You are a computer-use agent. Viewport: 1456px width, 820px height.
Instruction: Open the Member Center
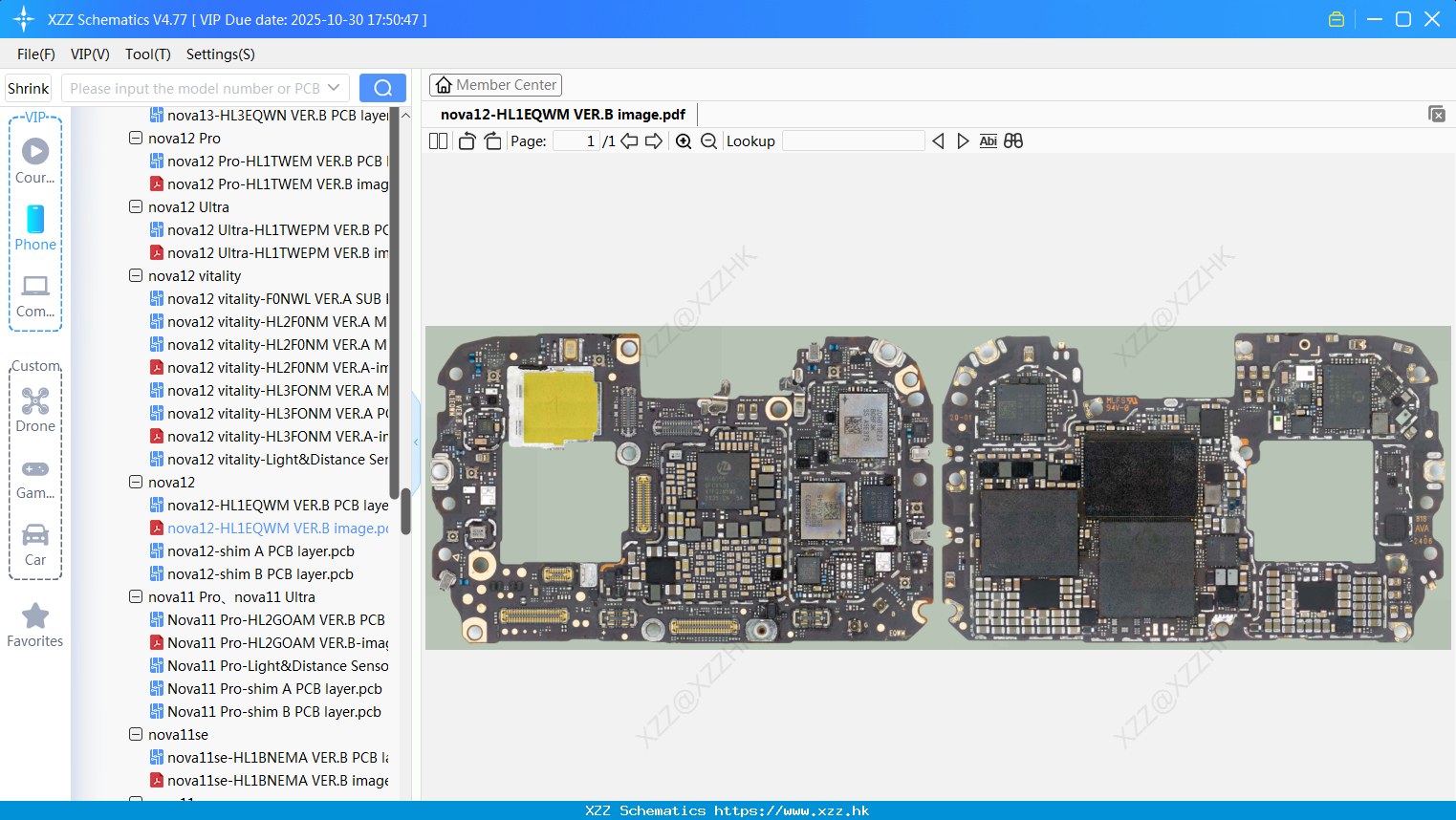tap(495, 85)
